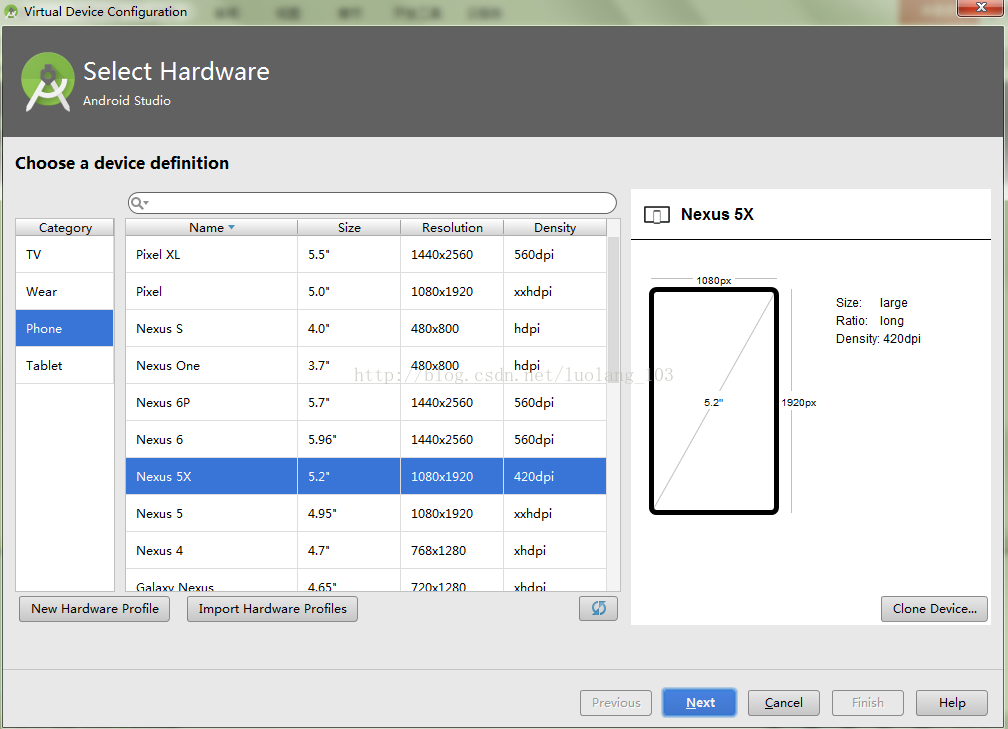Screen dimensions: 1008x729
Task: Select the Pixel XL device row
Action: (366, 255)
